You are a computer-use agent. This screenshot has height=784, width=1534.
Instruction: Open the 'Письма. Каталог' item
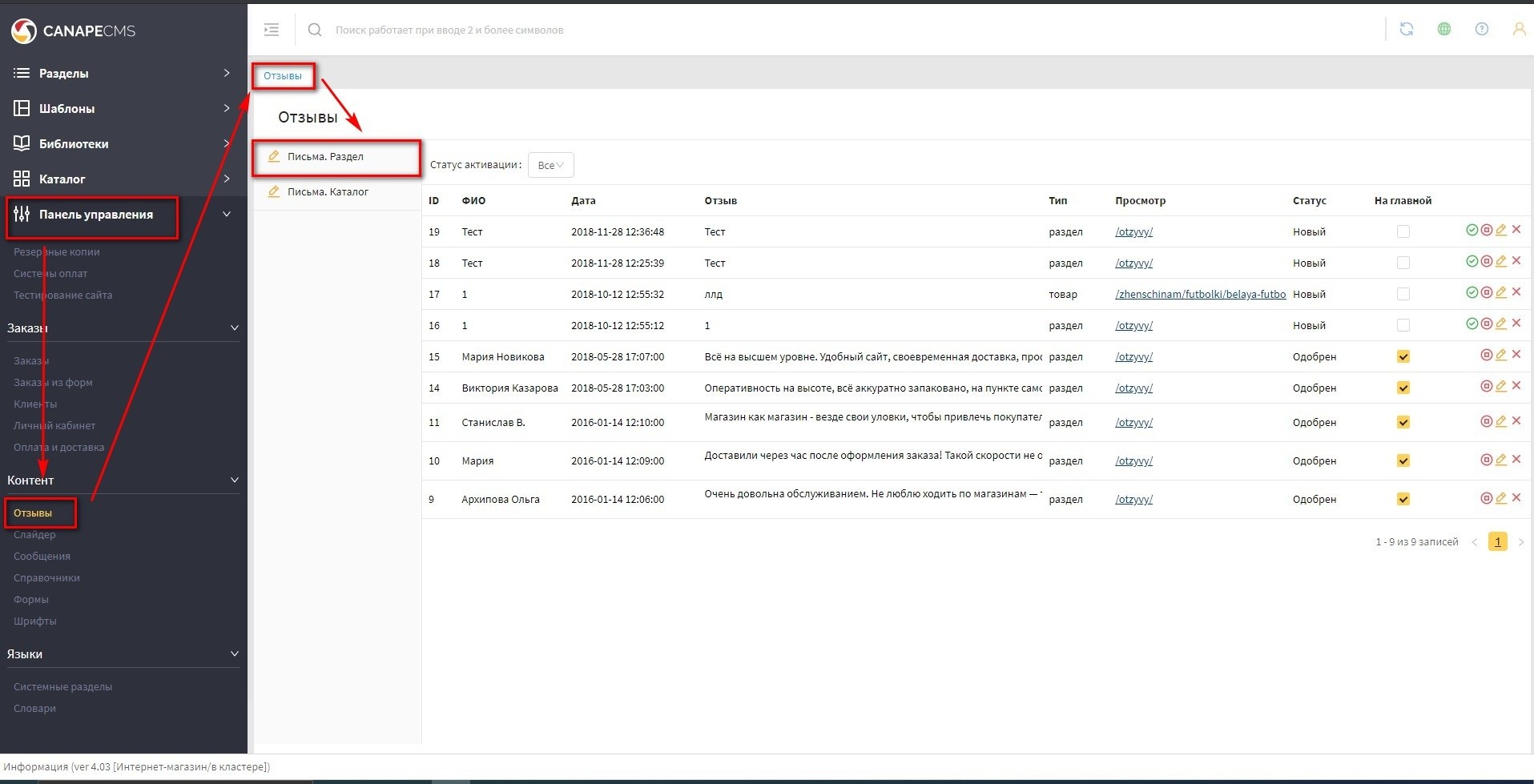328,192
